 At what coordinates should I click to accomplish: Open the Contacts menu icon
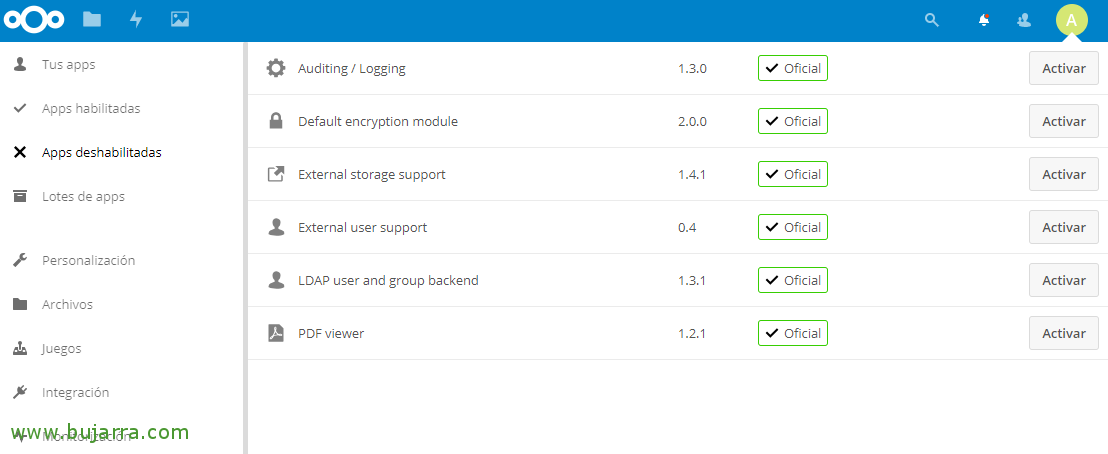pos(1024,19)
